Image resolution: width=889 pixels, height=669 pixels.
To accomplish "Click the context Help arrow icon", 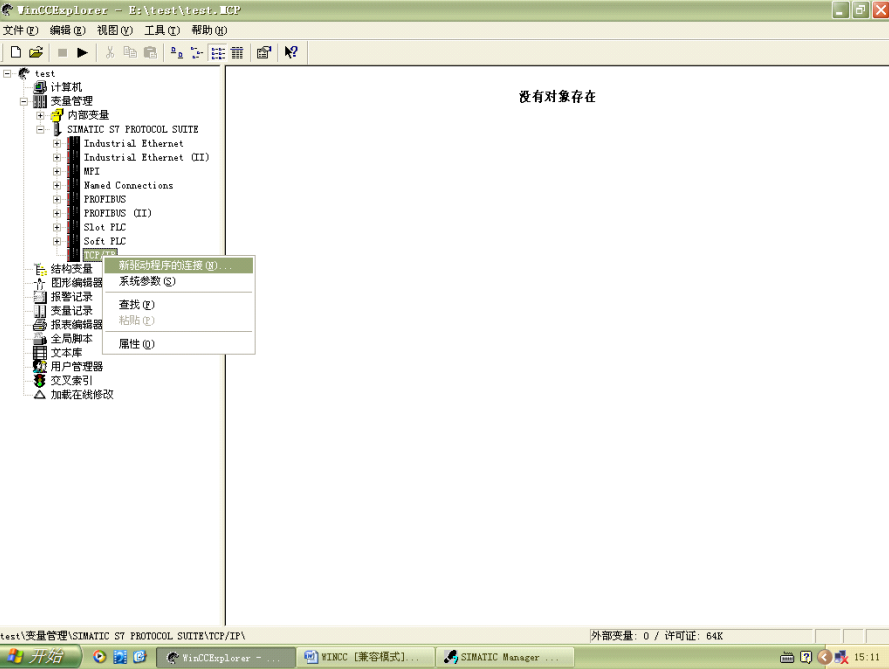I will [x=291, y=53].
